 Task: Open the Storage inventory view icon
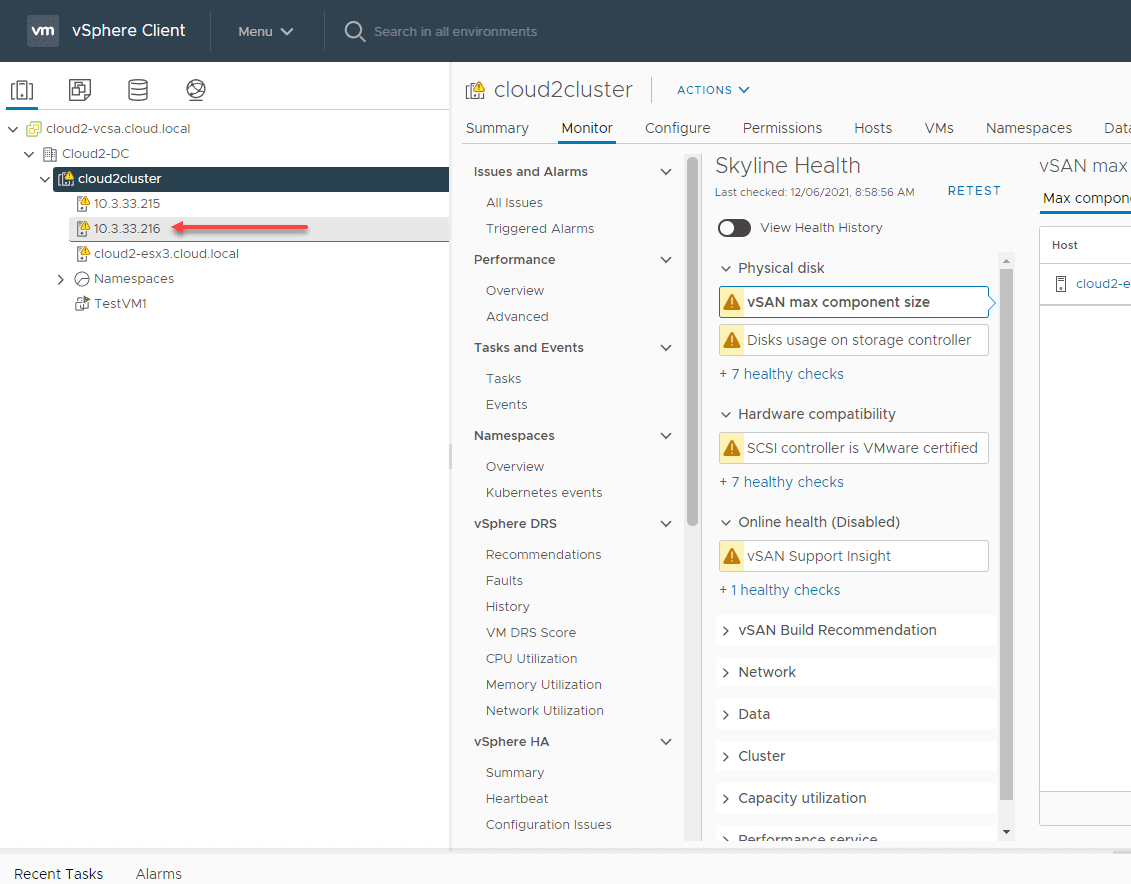pyautogui.click(x=138, y=90)
